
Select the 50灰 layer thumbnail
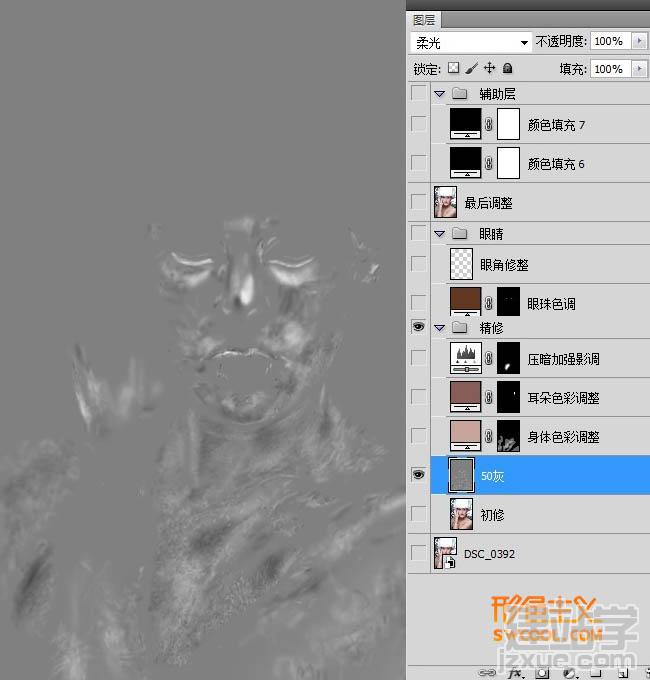[461, 475]
